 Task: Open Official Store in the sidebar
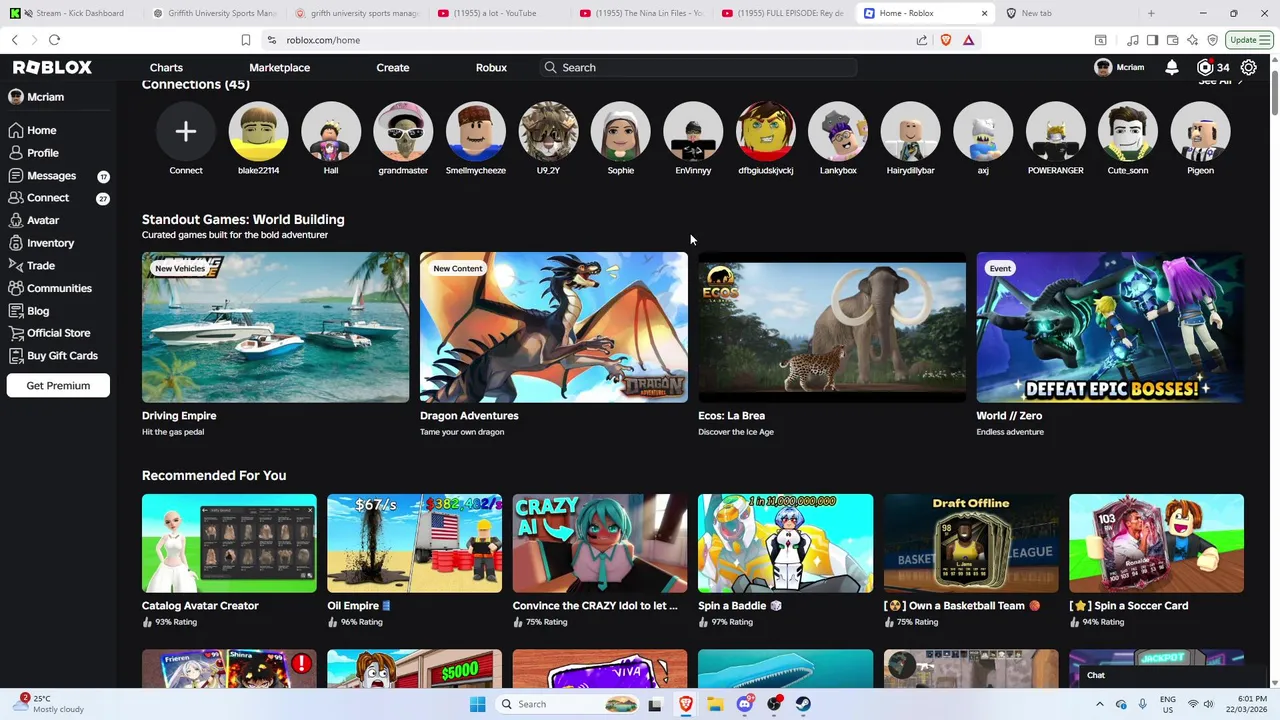coord(58,333)
